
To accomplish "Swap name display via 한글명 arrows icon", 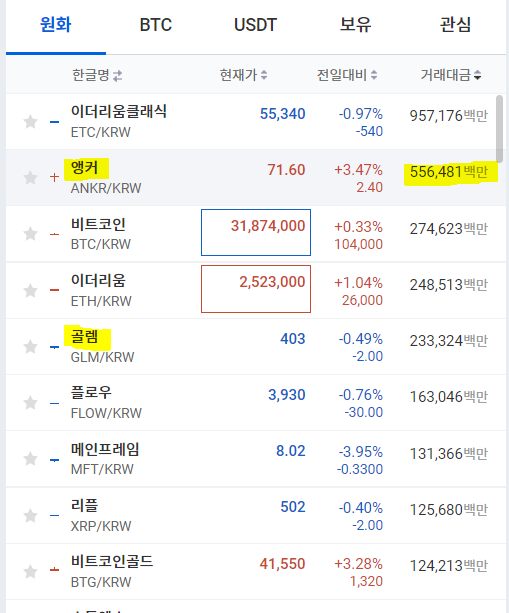I will pyautogui.click(x=118, y=75).
